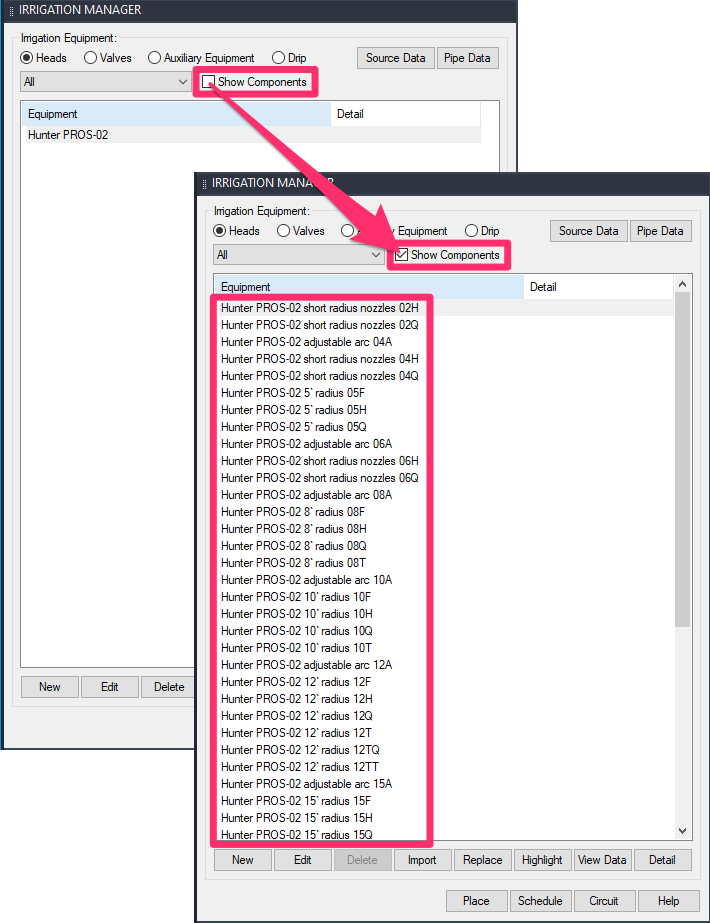The image size is (710, 923).
Task: Select Hunter PROS-02 short radius nozzles 02H
Action: tap(320, 308)
